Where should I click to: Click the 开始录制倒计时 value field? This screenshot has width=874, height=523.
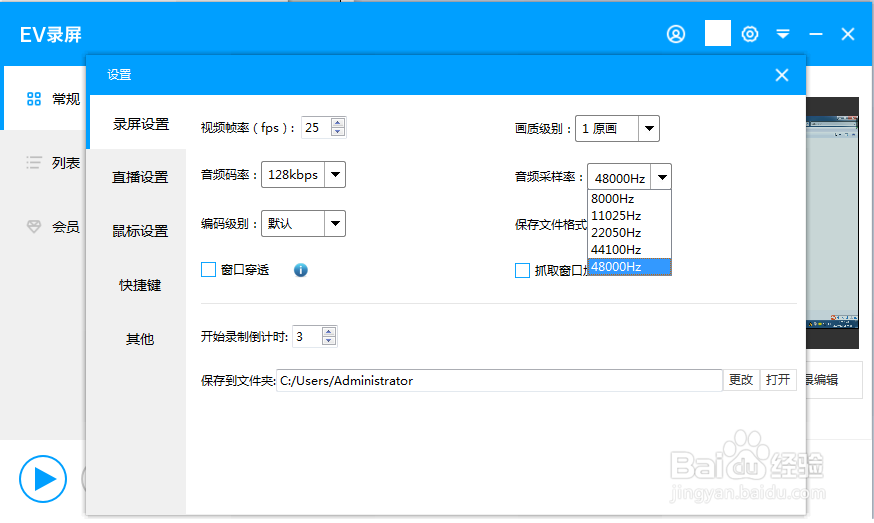307,337
